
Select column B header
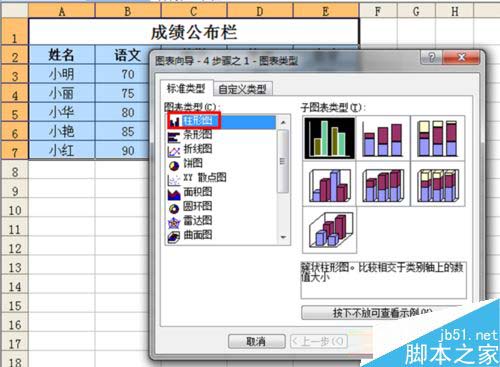[x=128, y=12]
